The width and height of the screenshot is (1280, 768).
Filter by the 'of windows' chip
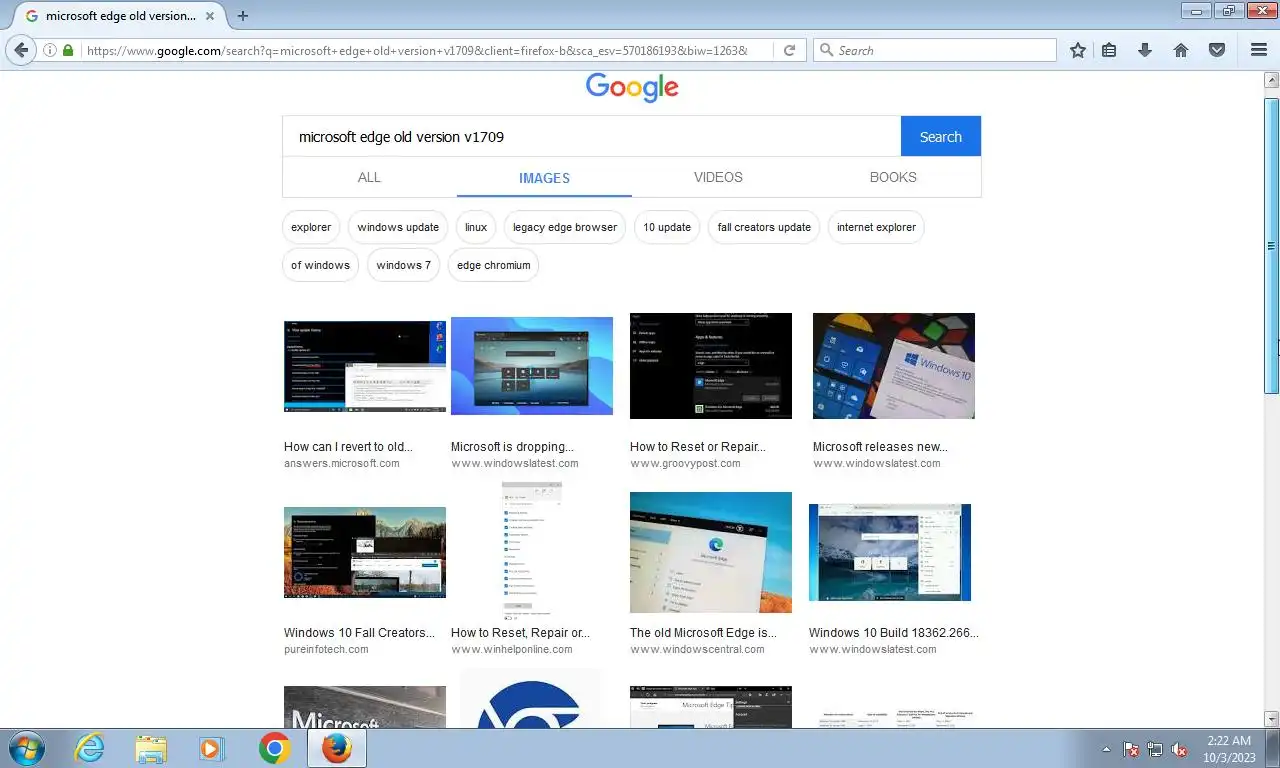[320, 265]
